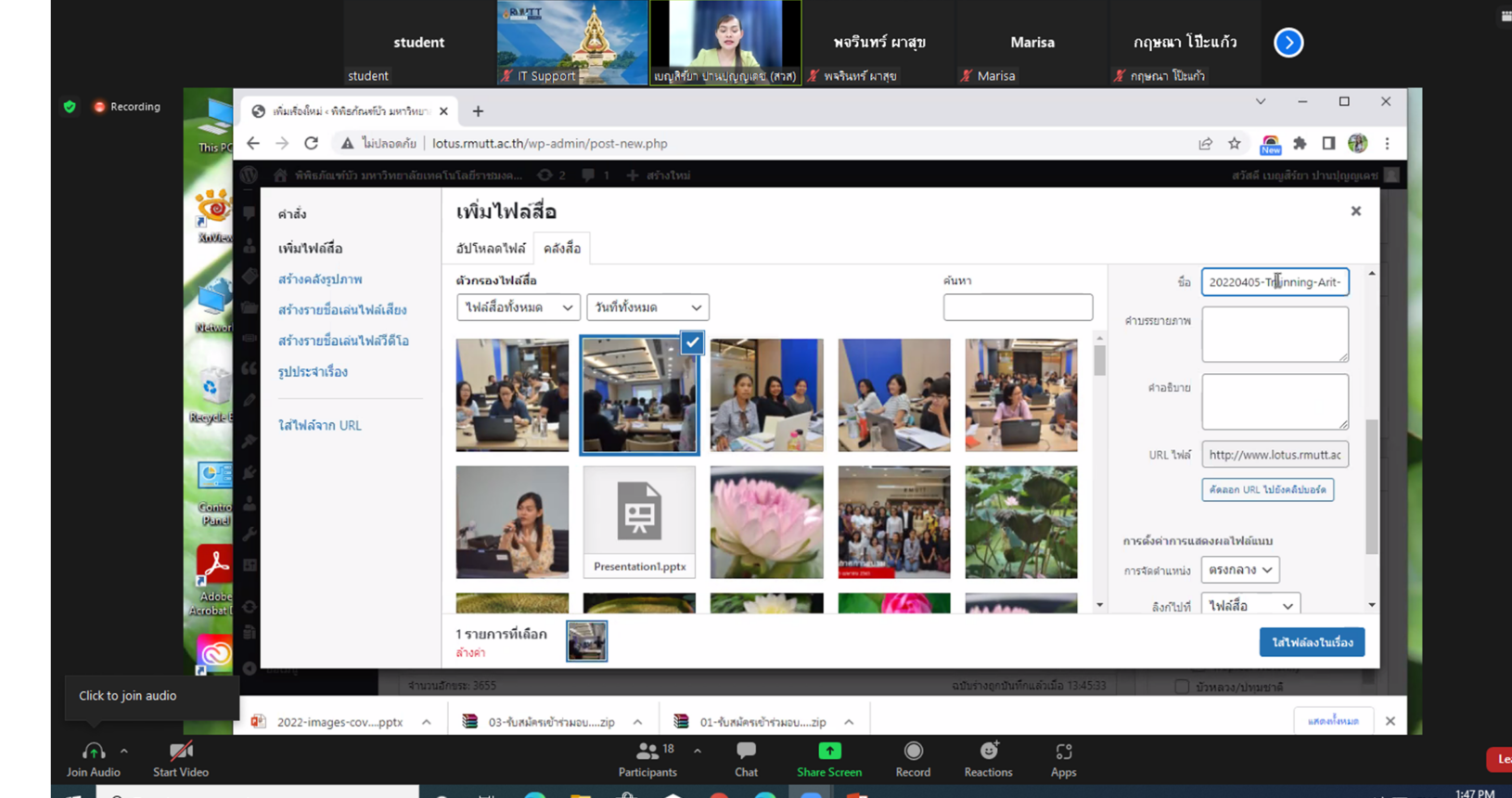
Task: Click the Adobe Acrobat desktop icon
Action: [x=215, y=580]
